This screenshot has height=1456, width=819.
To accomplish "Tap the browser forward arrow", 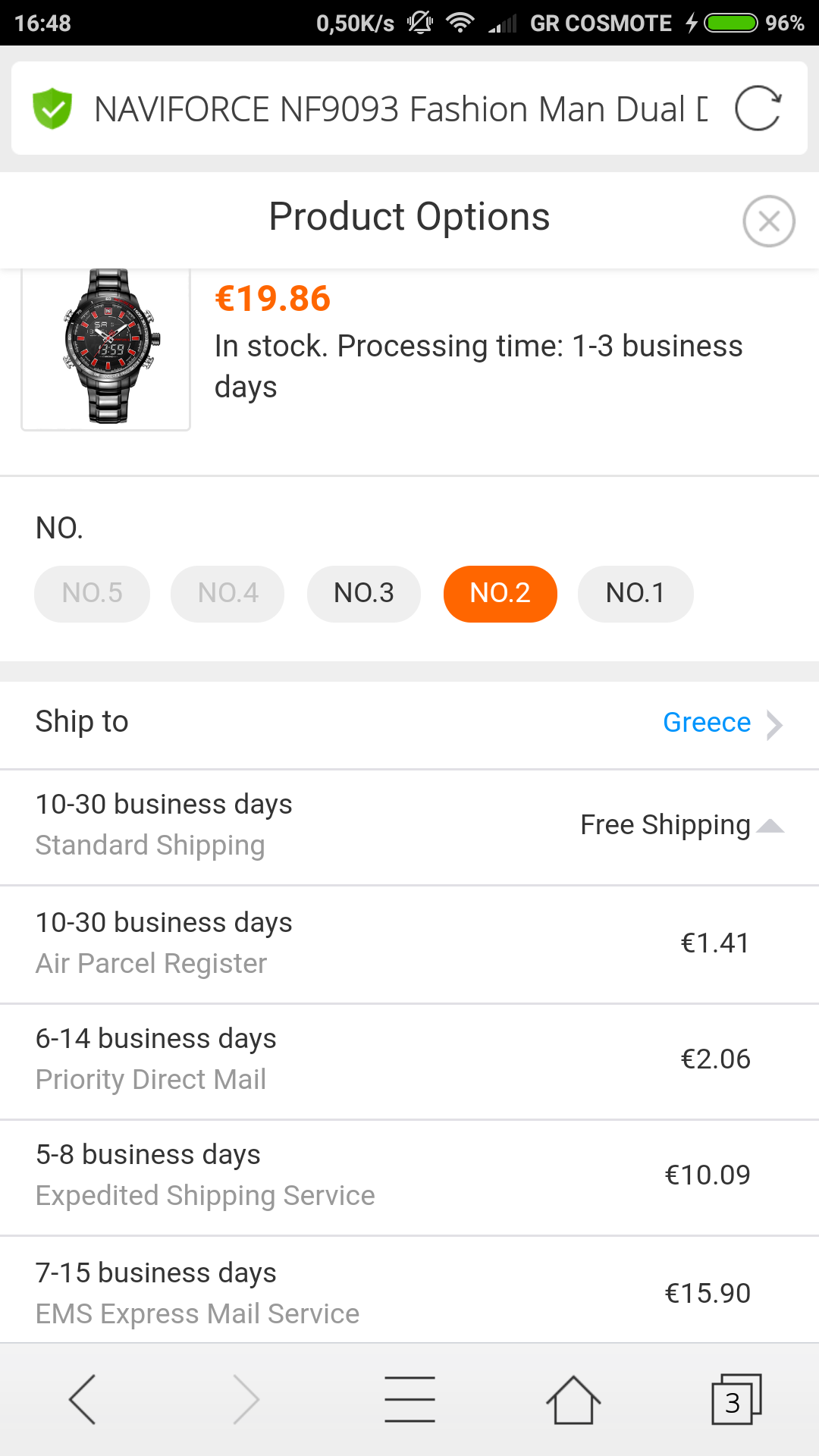I will pyautogui.click(x=246, y=1399).
